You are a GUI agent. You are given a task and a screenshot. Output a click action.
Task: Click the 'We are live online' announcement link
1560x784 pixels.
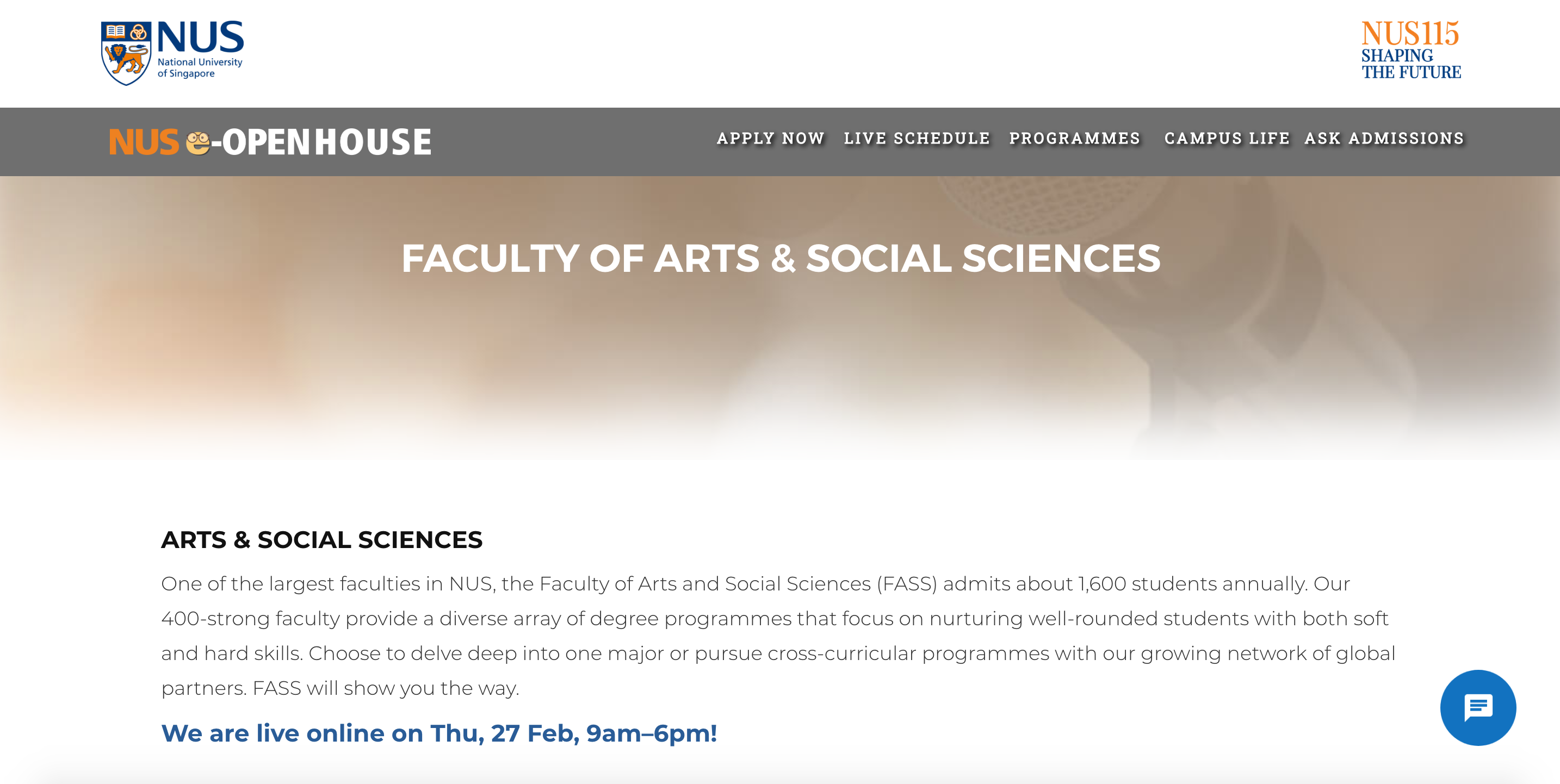pos(439,733)
